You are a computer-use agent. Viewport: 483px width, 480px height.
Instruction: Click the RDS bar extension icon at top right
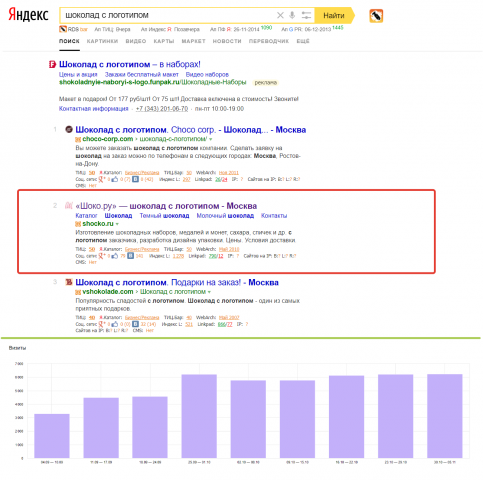pyautogui.click(x=376, y=16)
